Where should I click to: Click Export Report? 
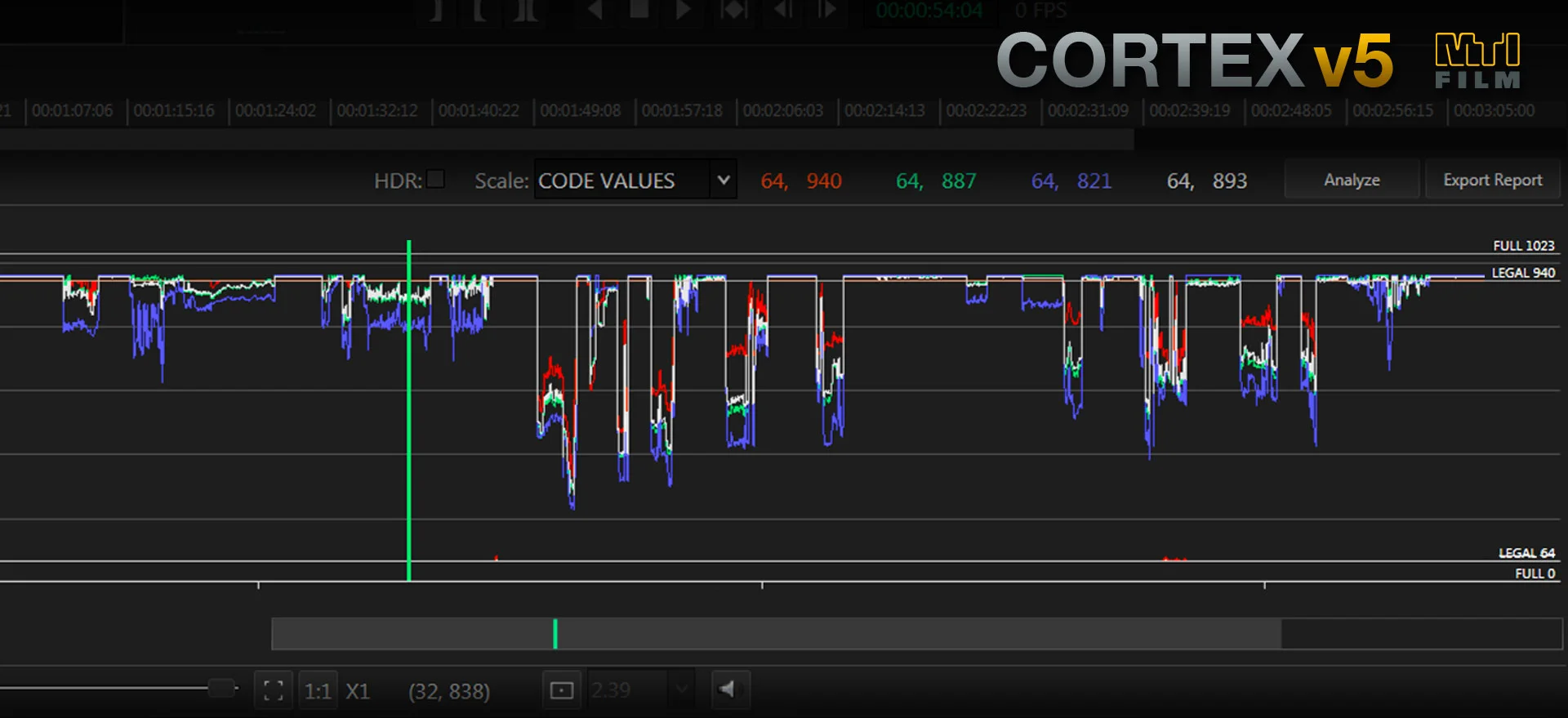(x=1492, y=180)
